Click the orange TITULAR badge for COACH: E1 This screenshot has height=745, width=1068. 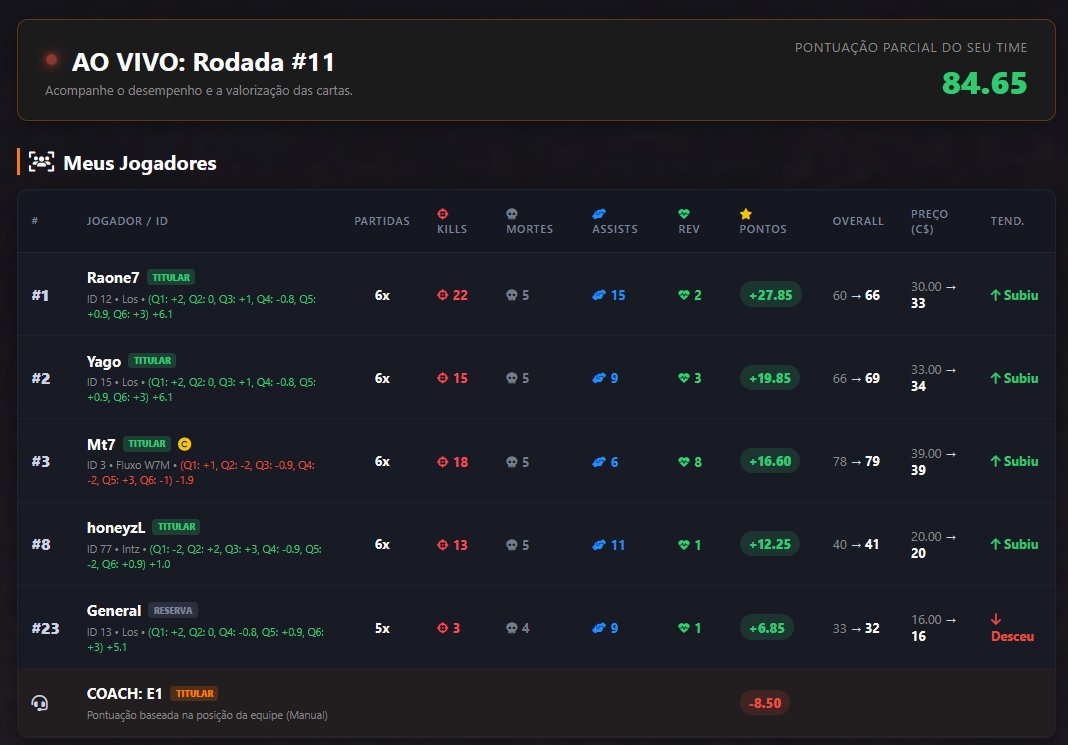coord(194,693)
